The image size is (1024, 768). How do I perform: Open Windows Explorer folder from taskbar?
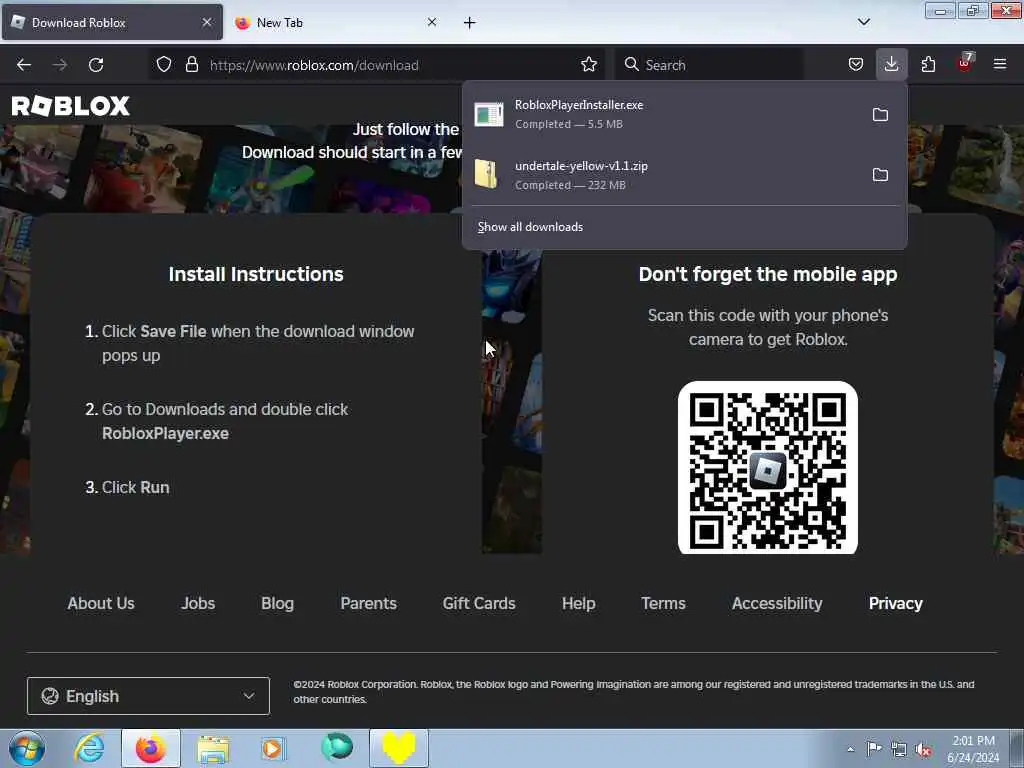[x=213, y=748]
